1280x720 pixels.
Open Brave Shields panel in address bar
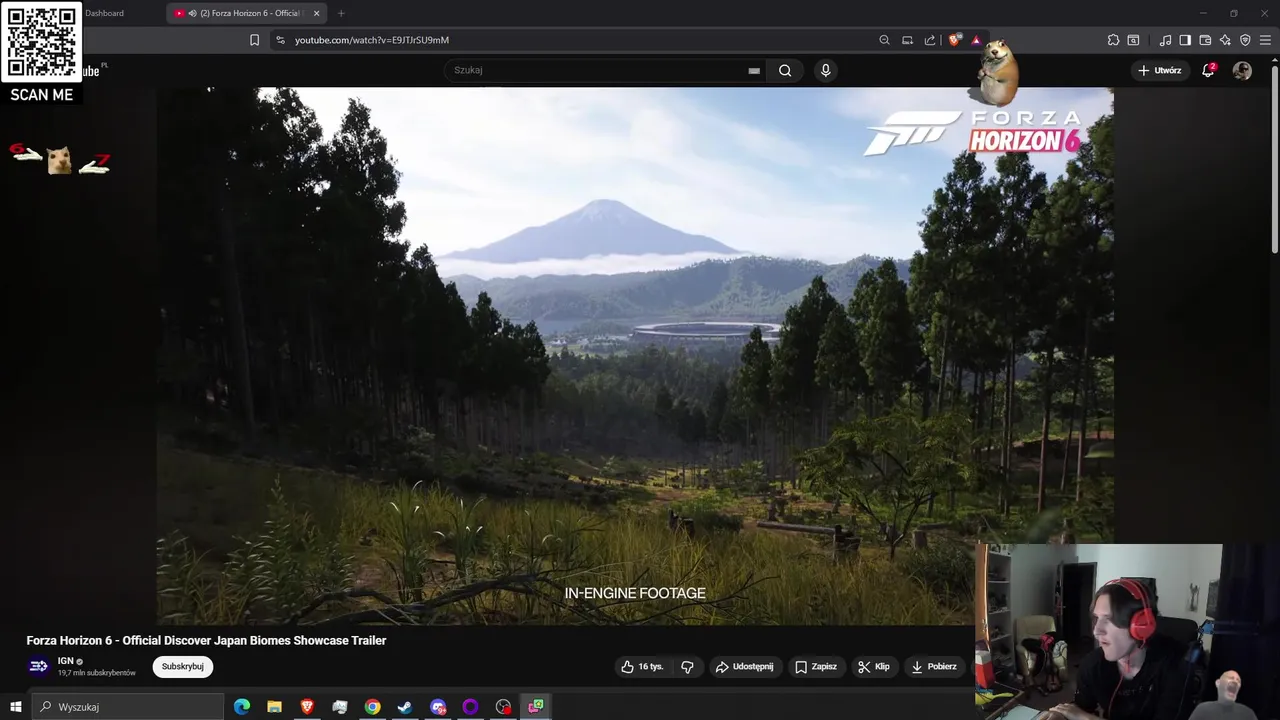(955, 40)
